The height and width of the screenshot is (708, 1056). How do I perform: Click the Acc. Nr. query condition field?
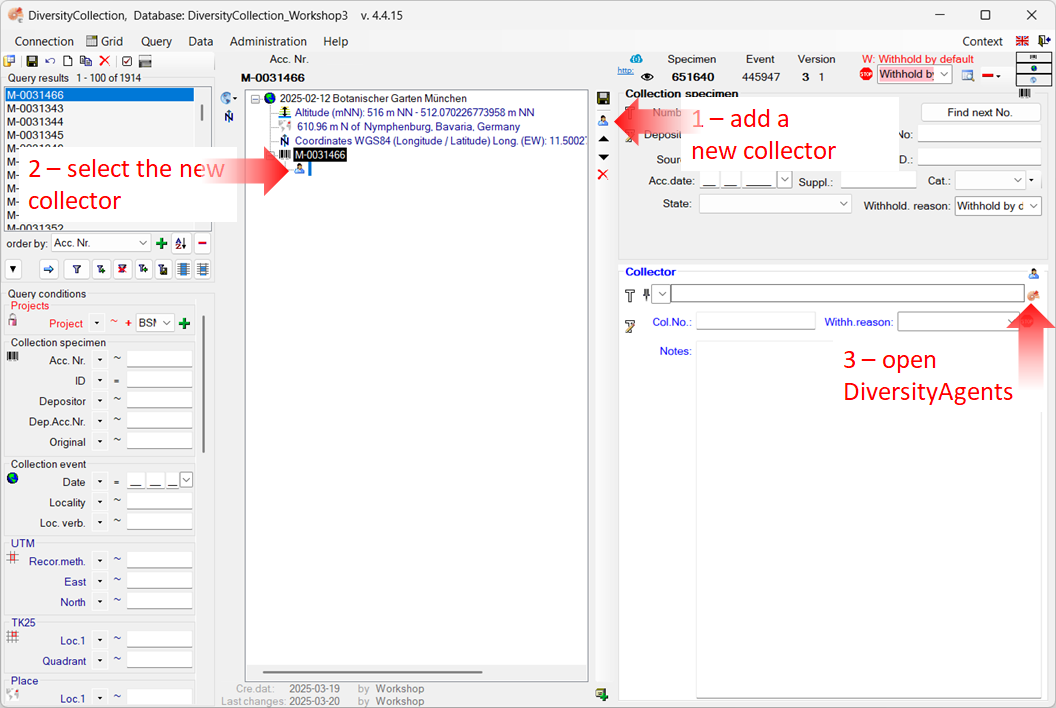click(160, 360)
